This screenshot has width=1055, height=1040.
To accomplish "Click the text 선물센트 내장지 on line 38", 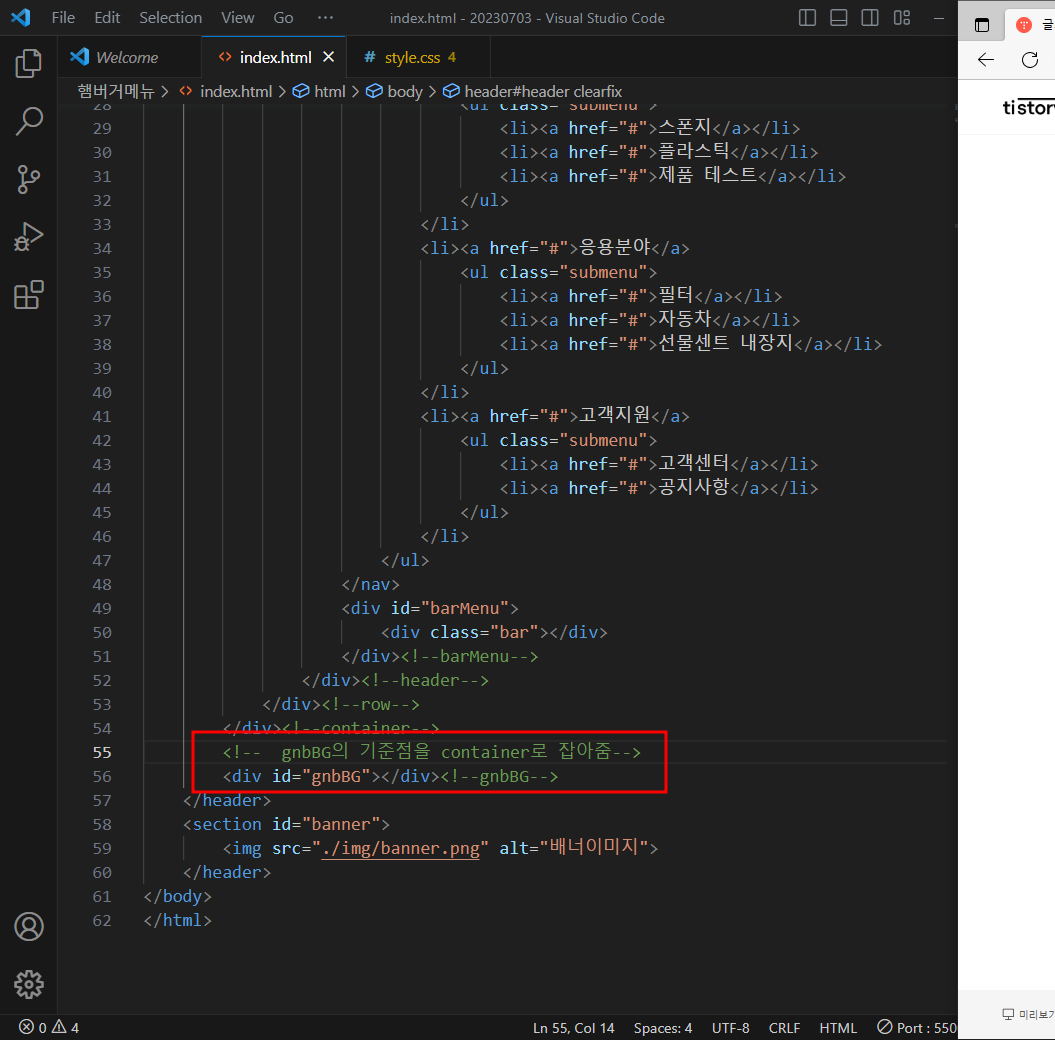I will tap(725, 343).
